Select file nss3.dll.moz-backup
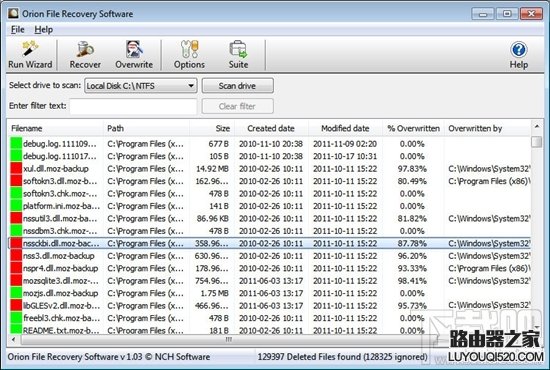Viewport: 550px width, 370px height. click(x=59, y=256)
